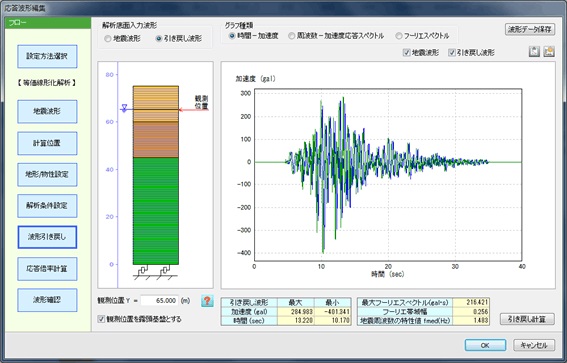Click the red question mark help icon
Screen dimensions: 567x363
pos(207,301)
